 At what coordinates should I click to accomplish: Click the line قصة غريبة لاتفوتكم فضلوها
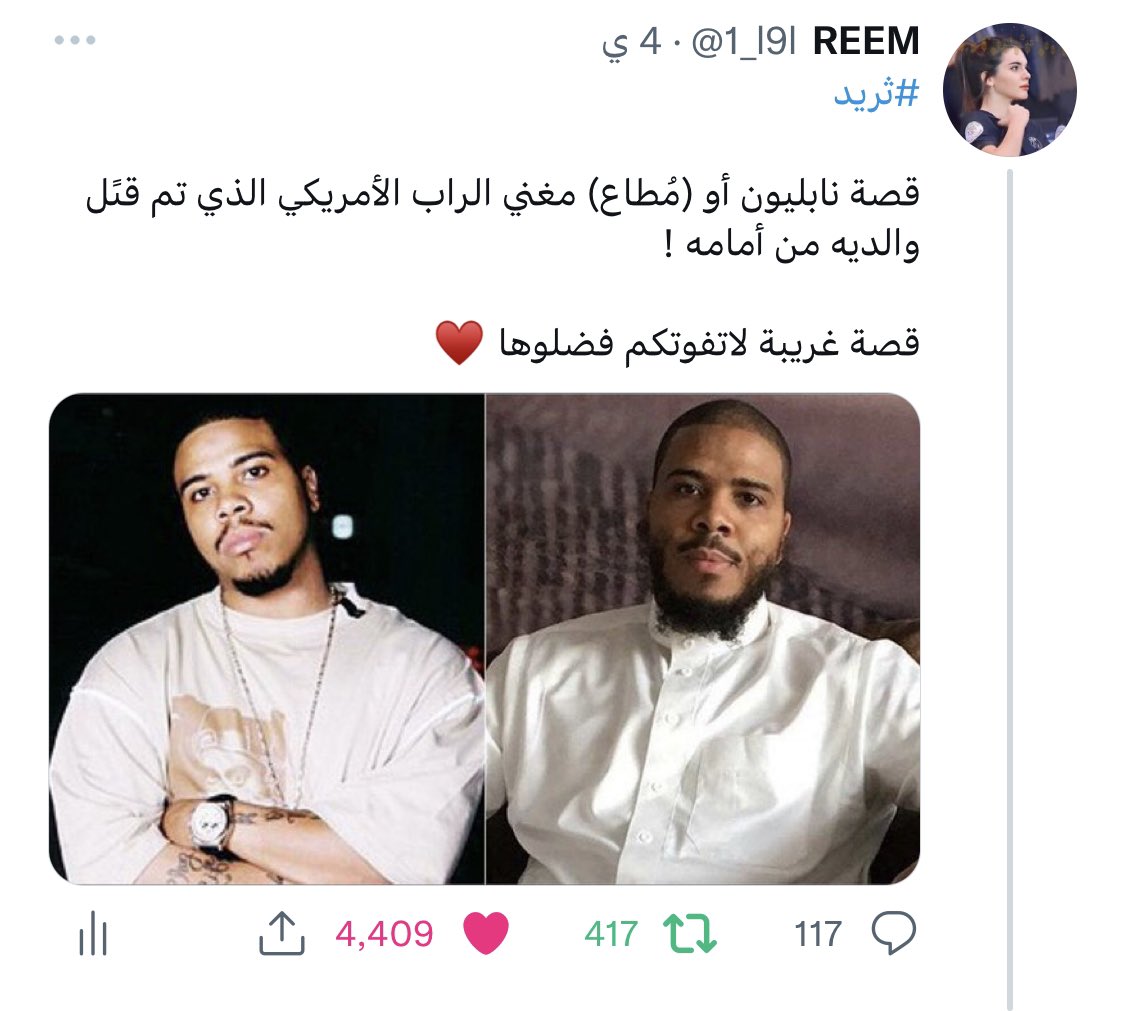(x=710, y=343)
